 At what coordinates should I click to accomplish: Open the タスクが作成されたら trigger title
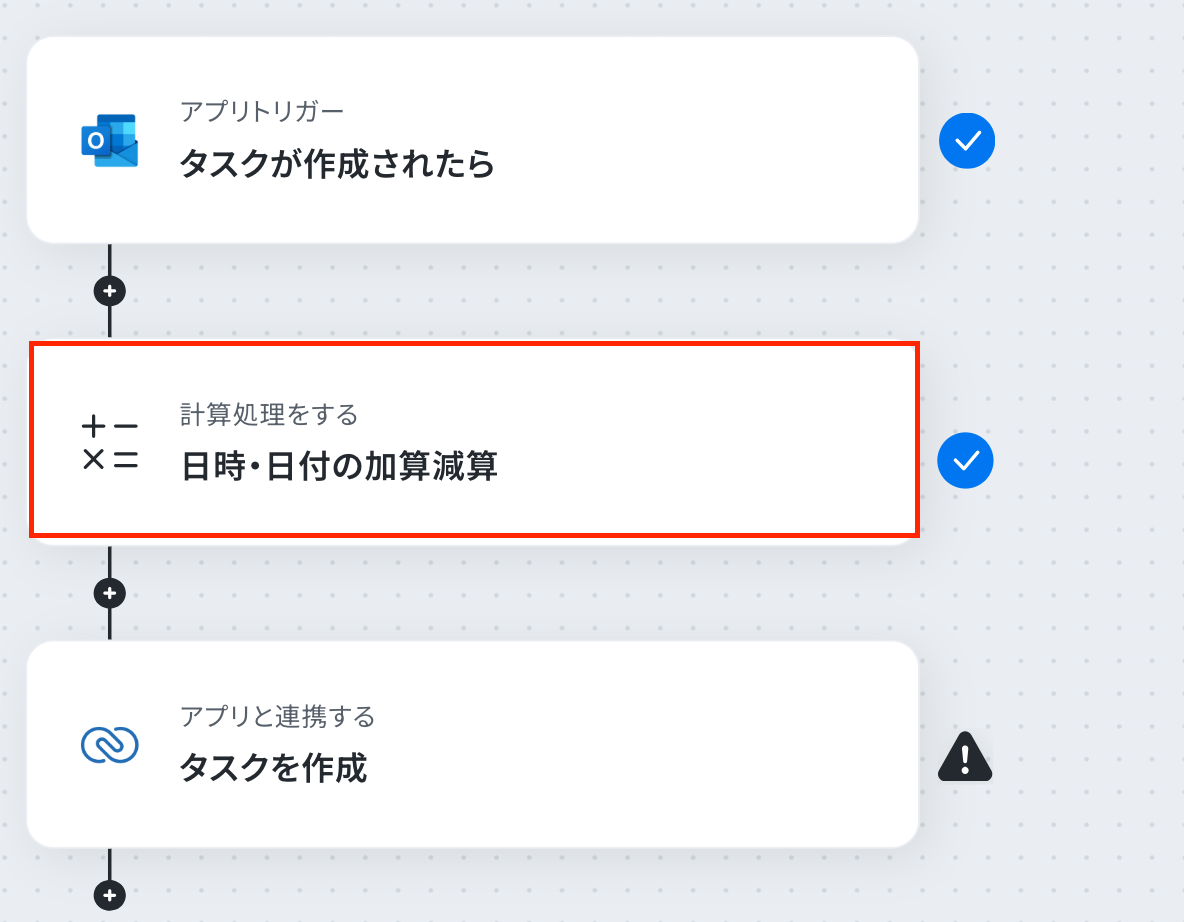coord(337,163)
